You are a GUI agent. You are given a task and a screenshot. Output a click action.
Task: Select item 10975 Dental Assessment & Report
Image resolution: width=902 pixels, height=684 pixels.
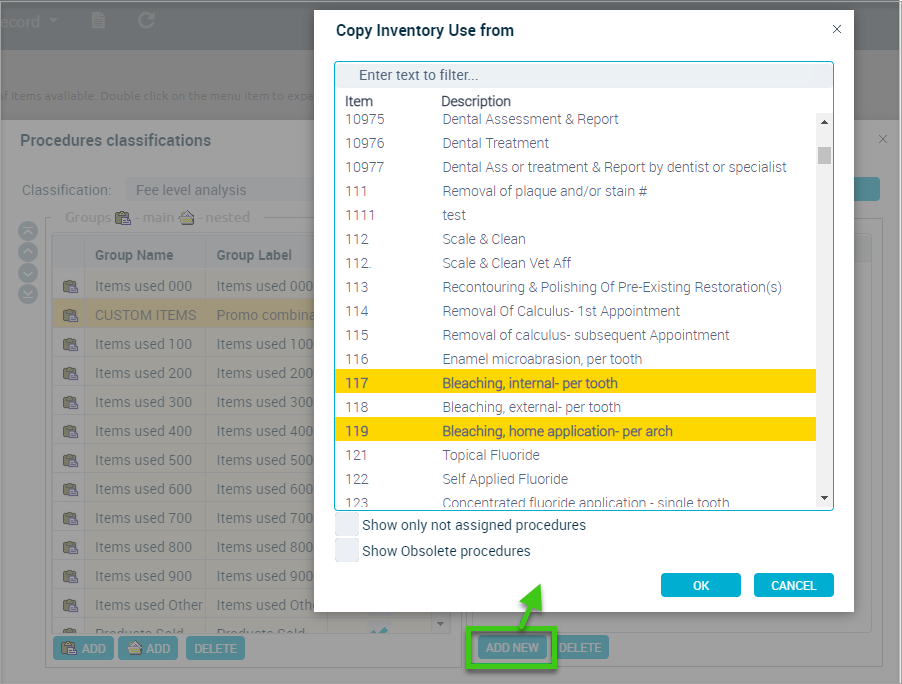coord(575,119)
